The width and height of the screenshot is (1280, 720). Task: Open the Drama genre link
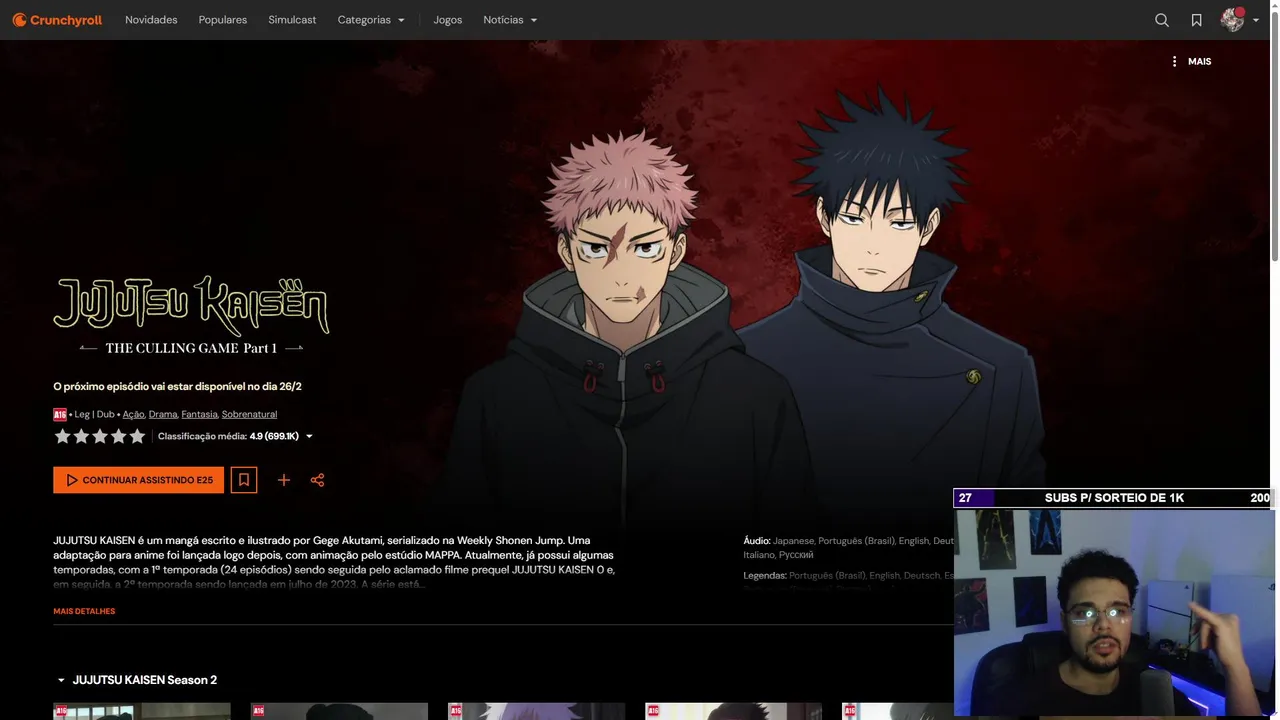[x=163, y=414]
